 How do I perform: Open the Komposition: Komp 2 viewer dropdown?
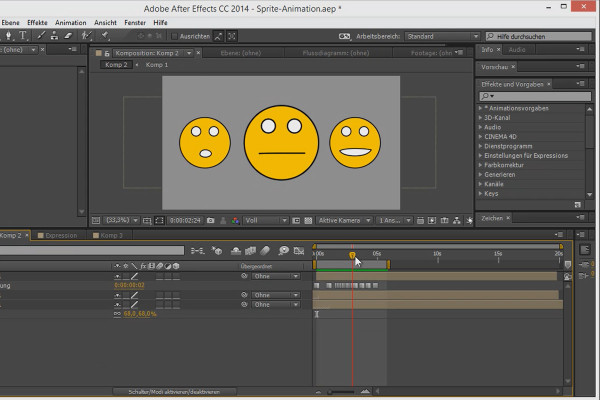[x=189, y=53]
